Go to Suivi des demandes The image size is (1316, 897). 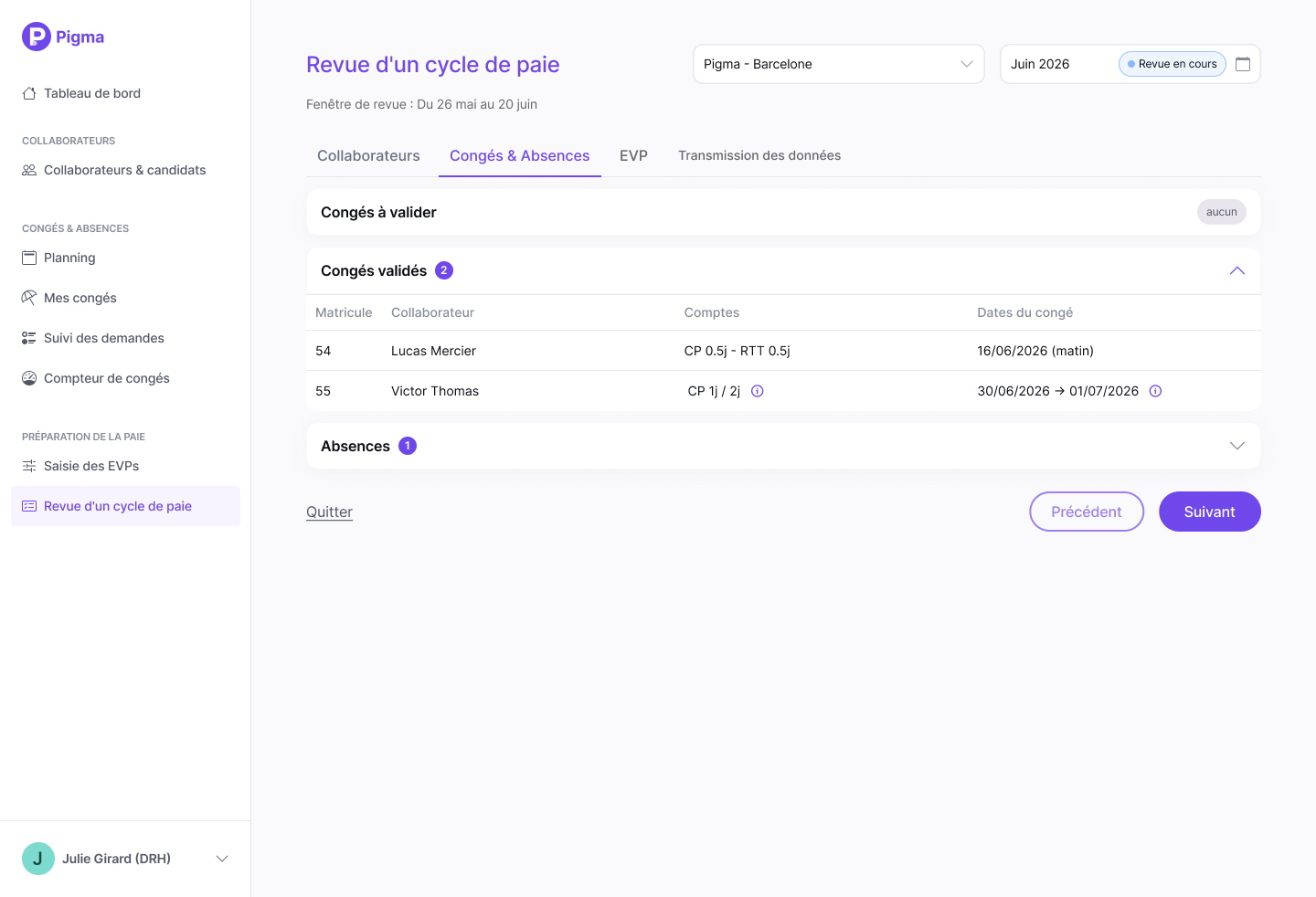click(x=125, y=338)
